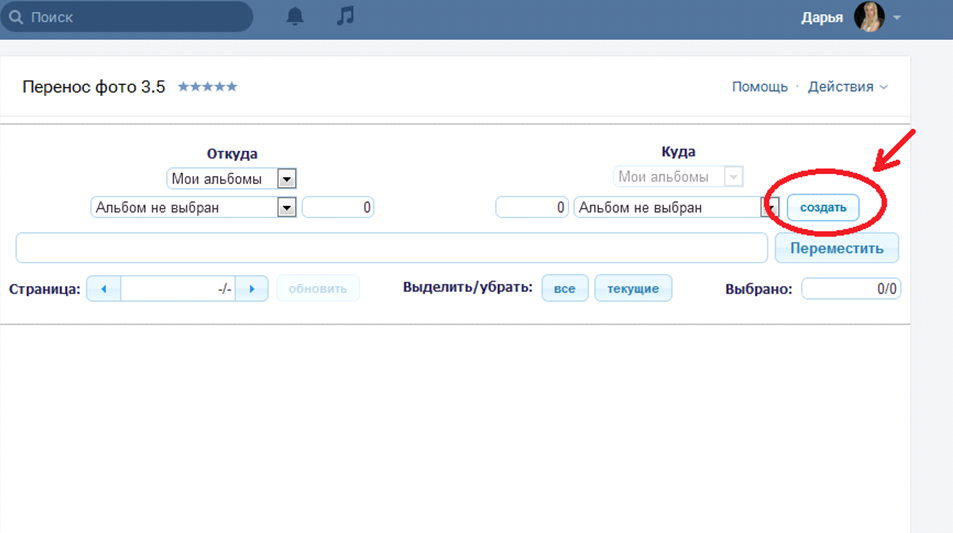This screenshot has width=953, height=533.
Task: Open the Действия menu
Action: point(847,87)
